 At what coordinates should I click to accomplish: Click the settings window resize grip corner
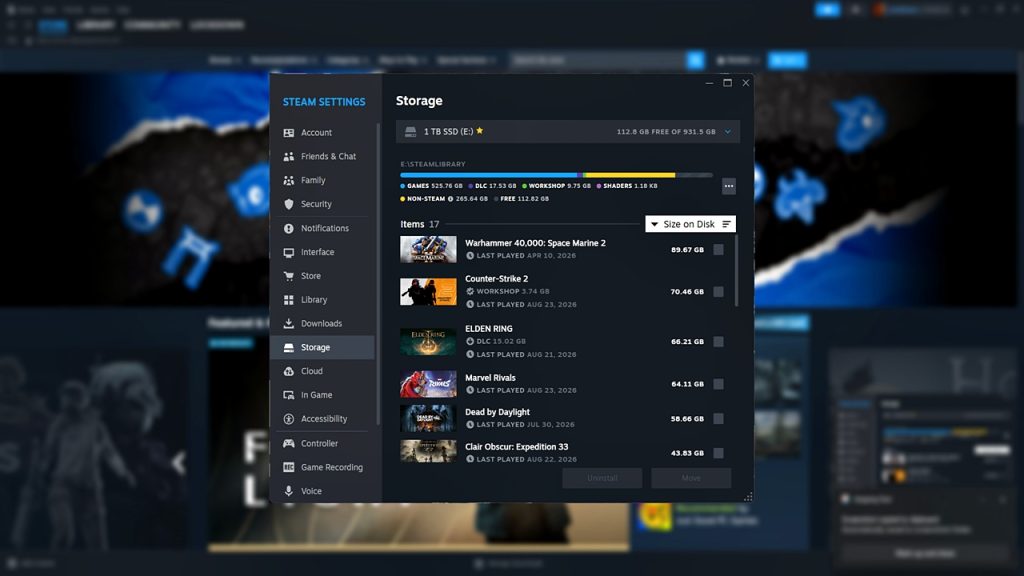748,497
